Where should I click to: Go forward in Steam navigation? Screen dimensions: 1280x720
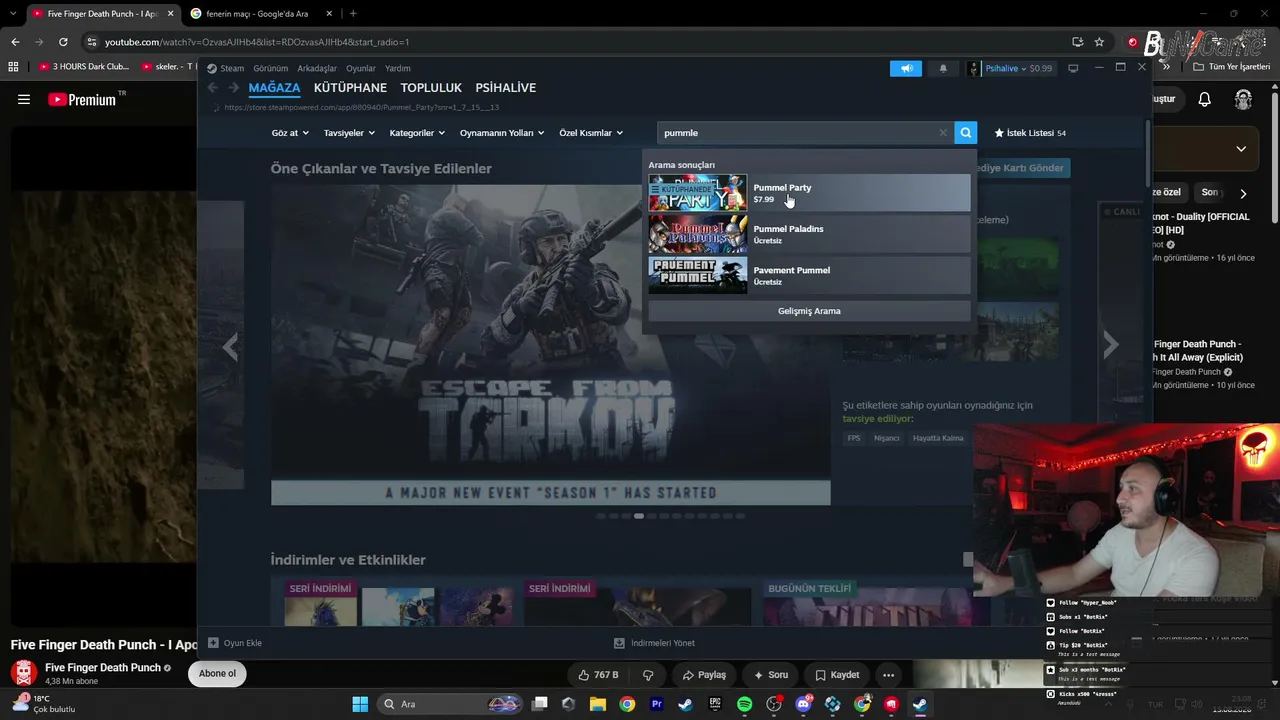(x=234, y=88)
